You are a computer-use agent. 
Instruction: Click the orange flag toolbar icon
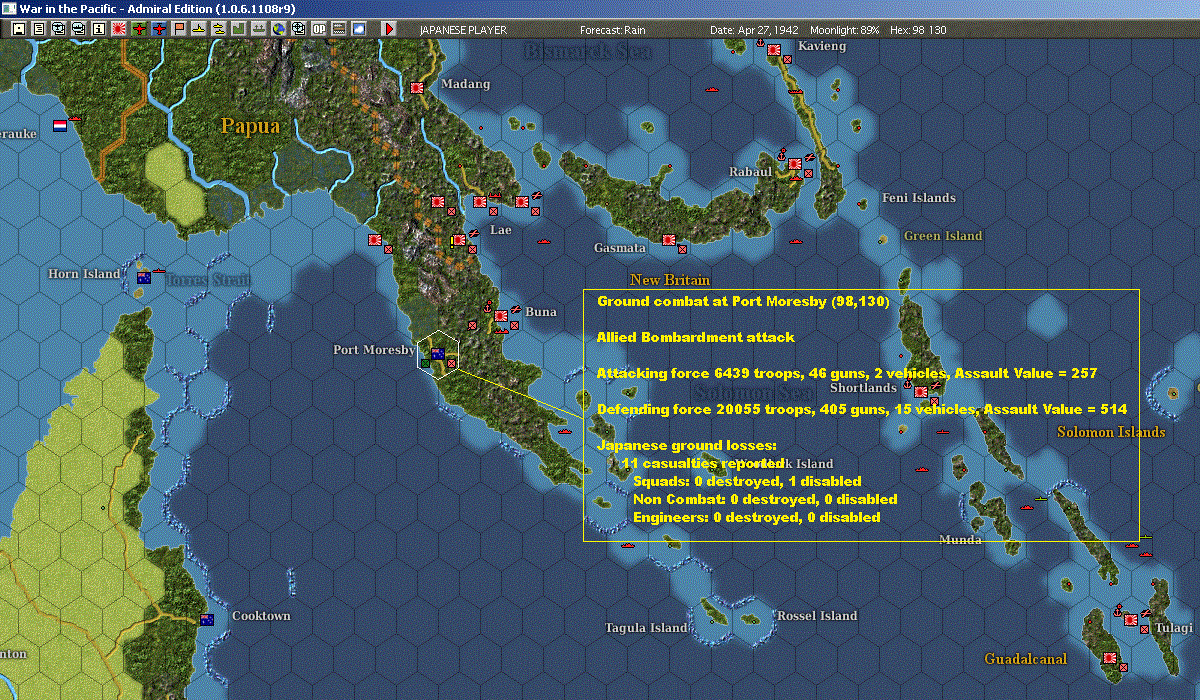coord(179,29)
